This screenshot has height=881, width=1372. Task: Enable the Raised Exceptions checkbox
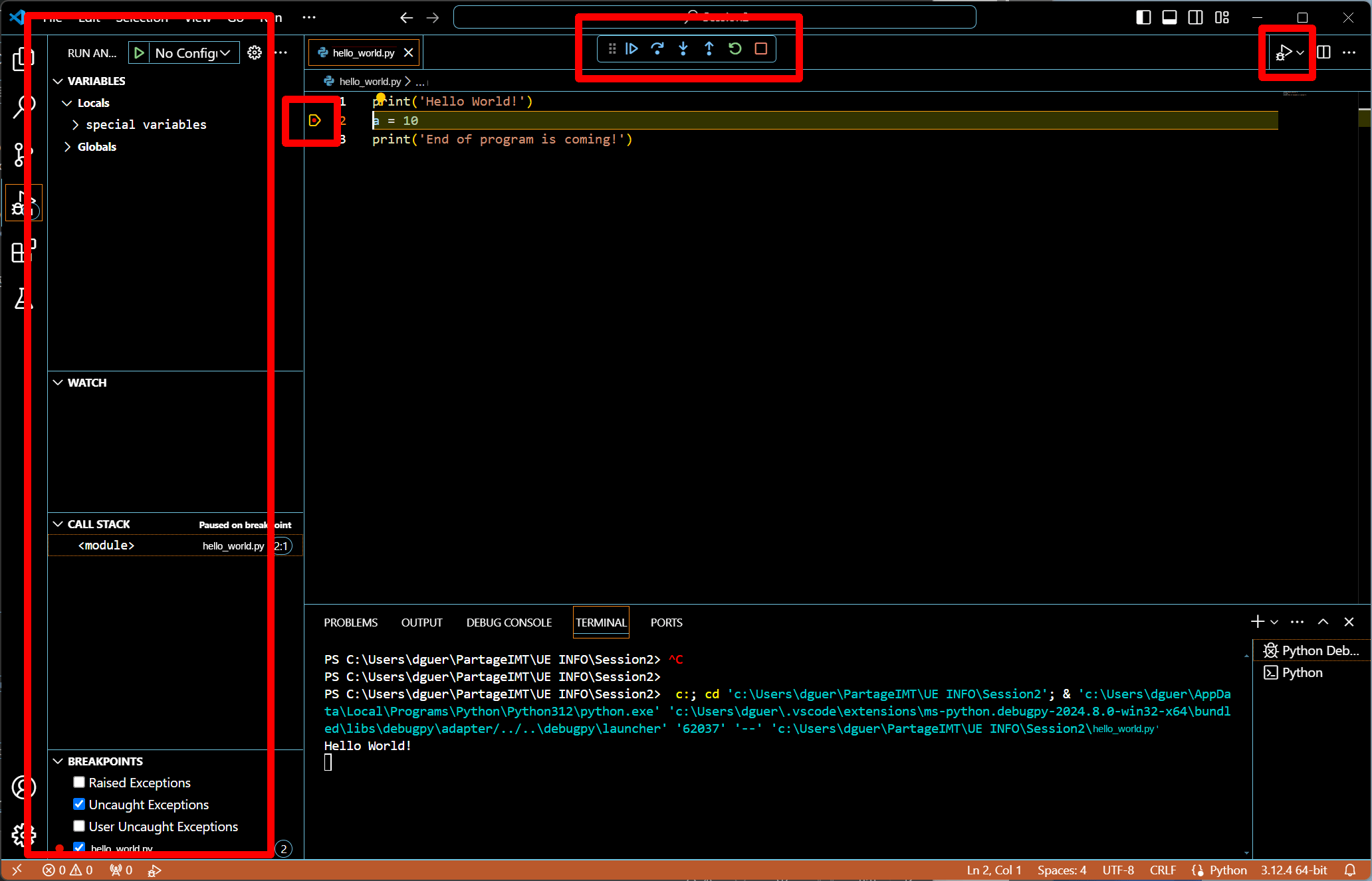pyautogui.click(x=79, y=782)
